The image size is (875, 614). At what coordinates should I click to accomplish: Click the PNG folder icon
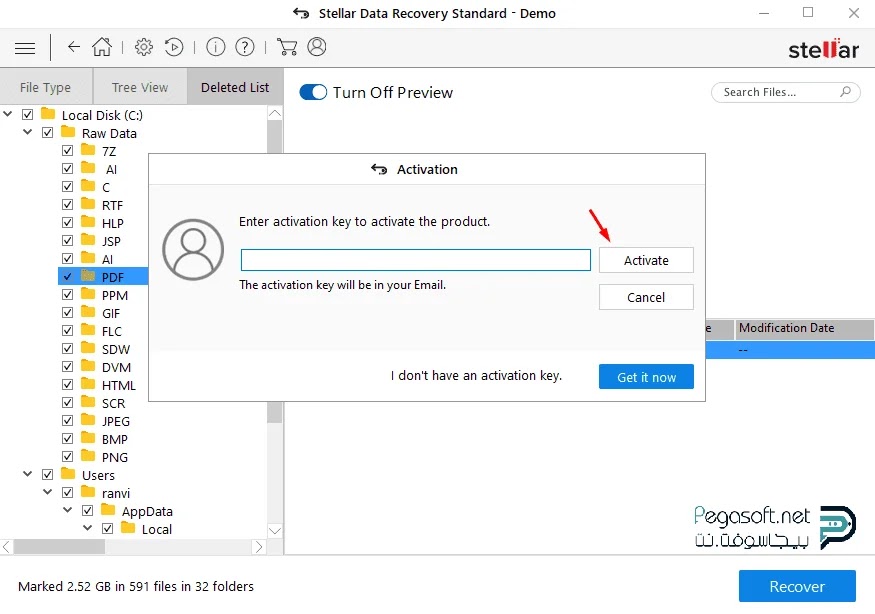pyautogui.click(x=88, y=455)
